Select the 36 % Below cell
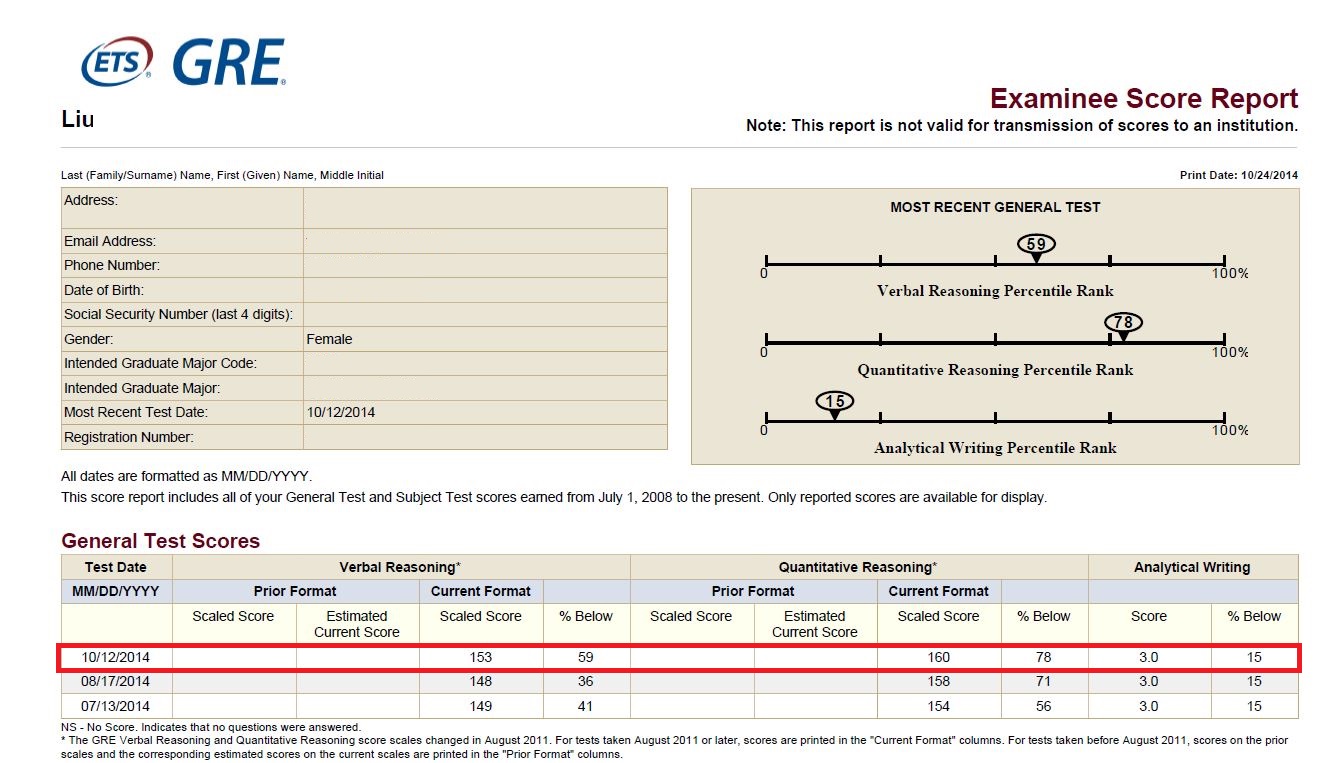Screen dimensions: 1332x763 click(x=585, y=681)
